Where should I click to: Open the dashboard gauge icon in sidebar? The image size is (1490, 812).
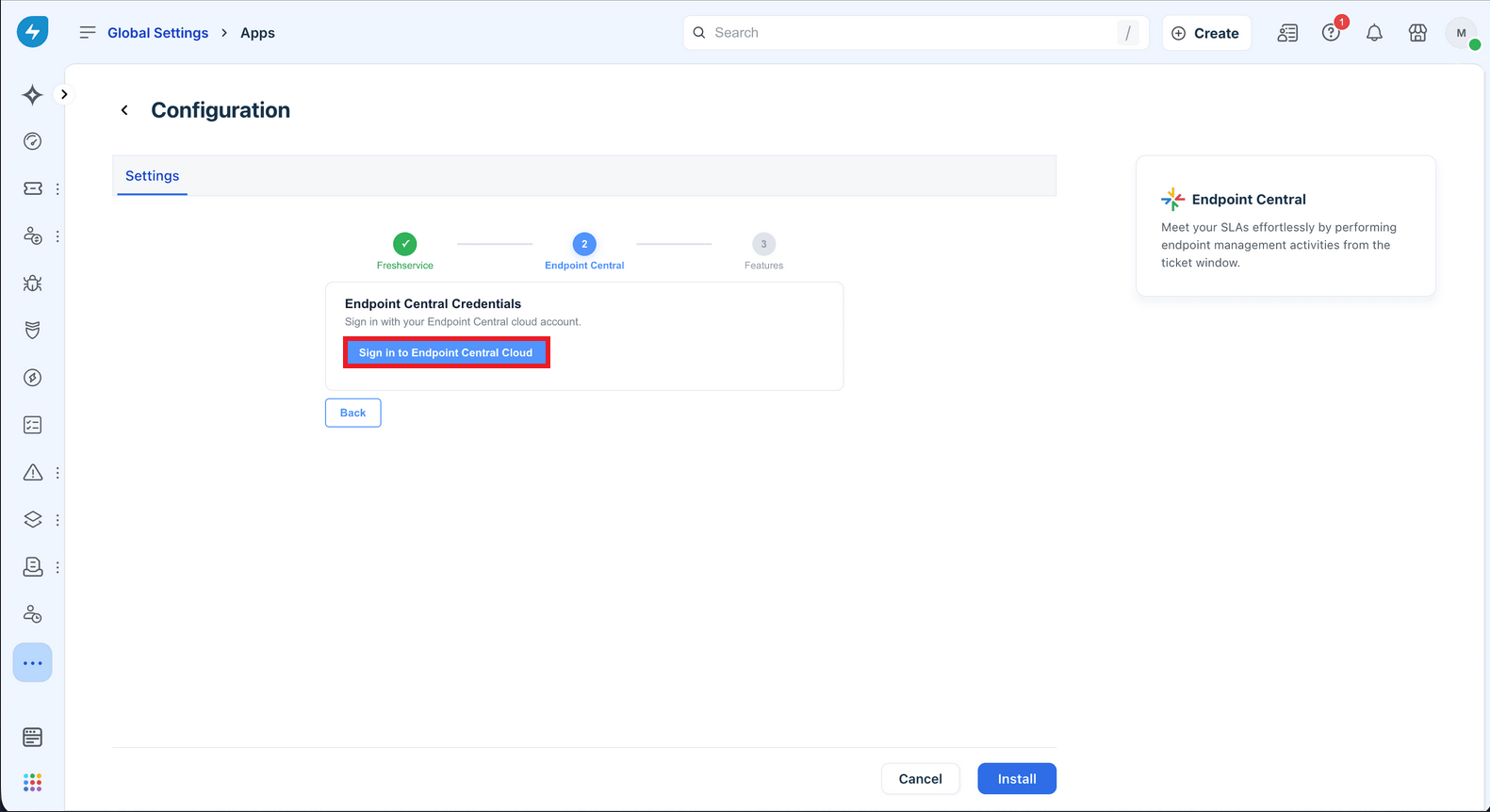click(32, 141)
